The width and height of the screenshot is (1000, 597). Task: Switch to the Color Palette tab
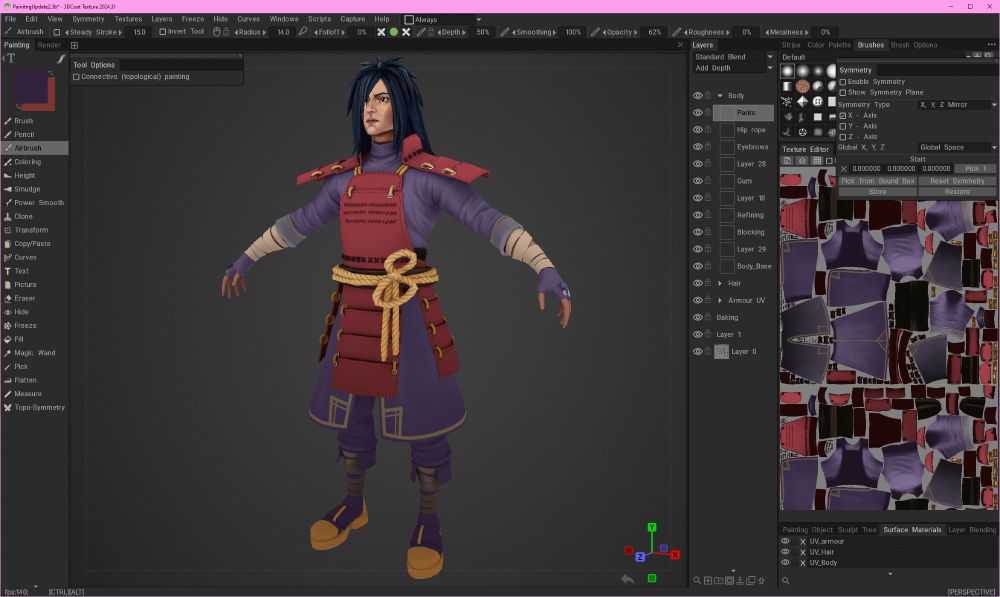click(829, 45)
